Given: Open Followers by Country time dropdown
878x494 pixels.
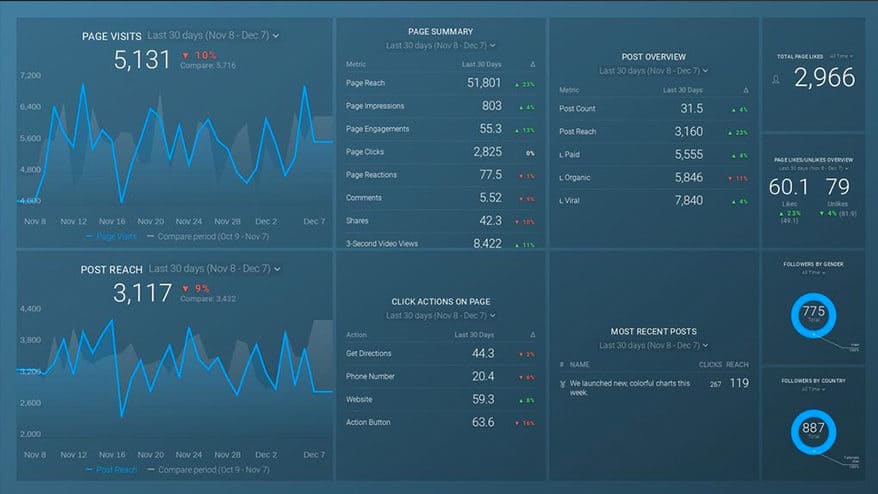Looking at the screenshot, I should tap(813, 389).
